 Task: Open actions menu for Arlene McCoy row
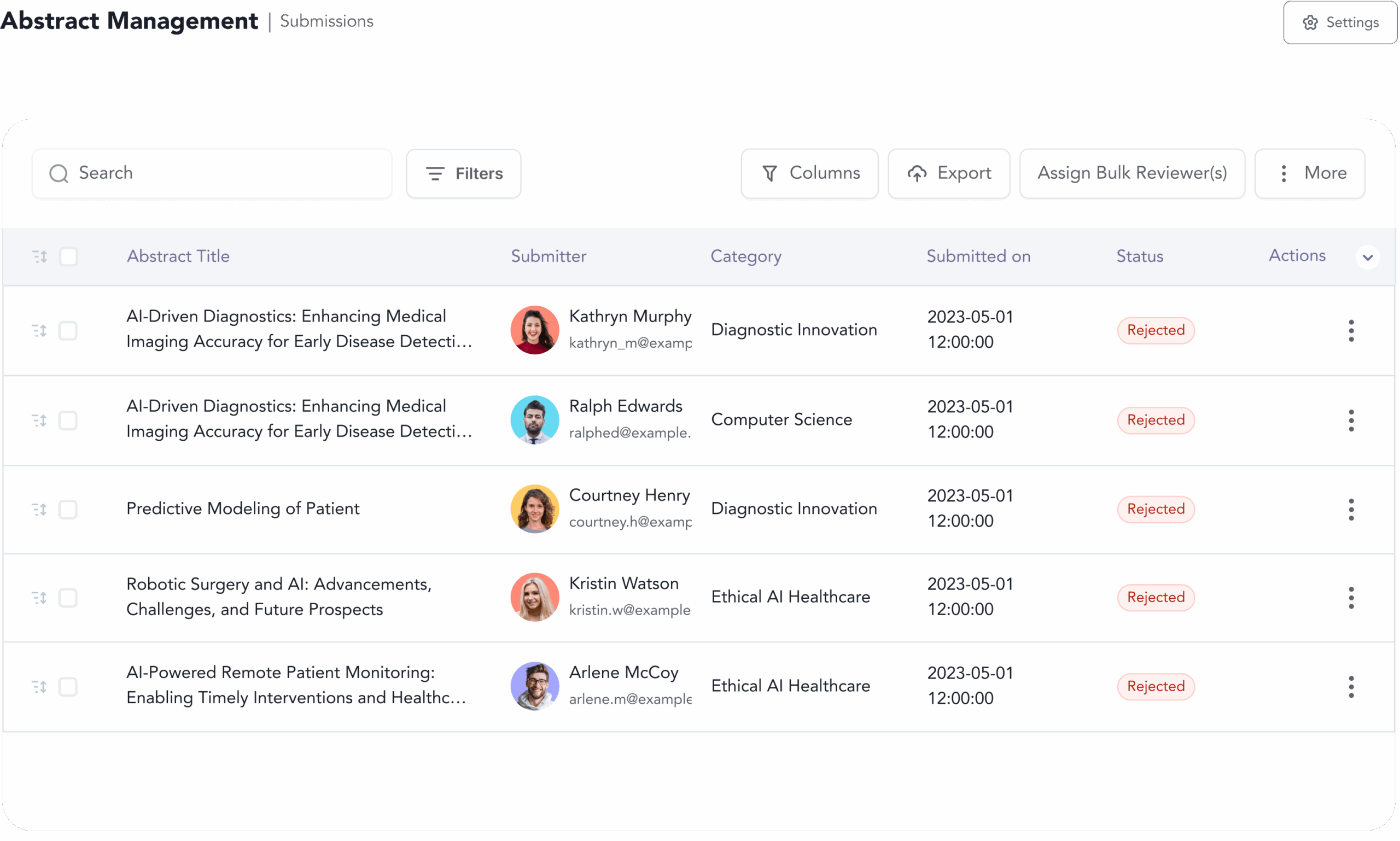pos(1351,686)
